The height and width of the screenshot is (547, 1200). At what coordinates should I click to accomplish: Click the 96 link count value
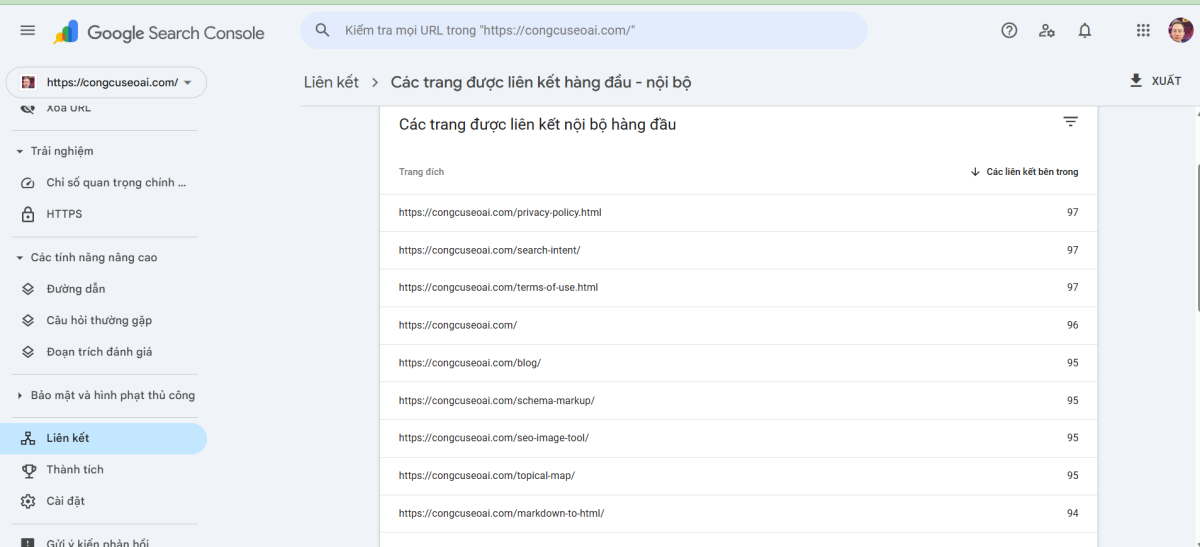pyautogui.click(x=1072, y=325)
